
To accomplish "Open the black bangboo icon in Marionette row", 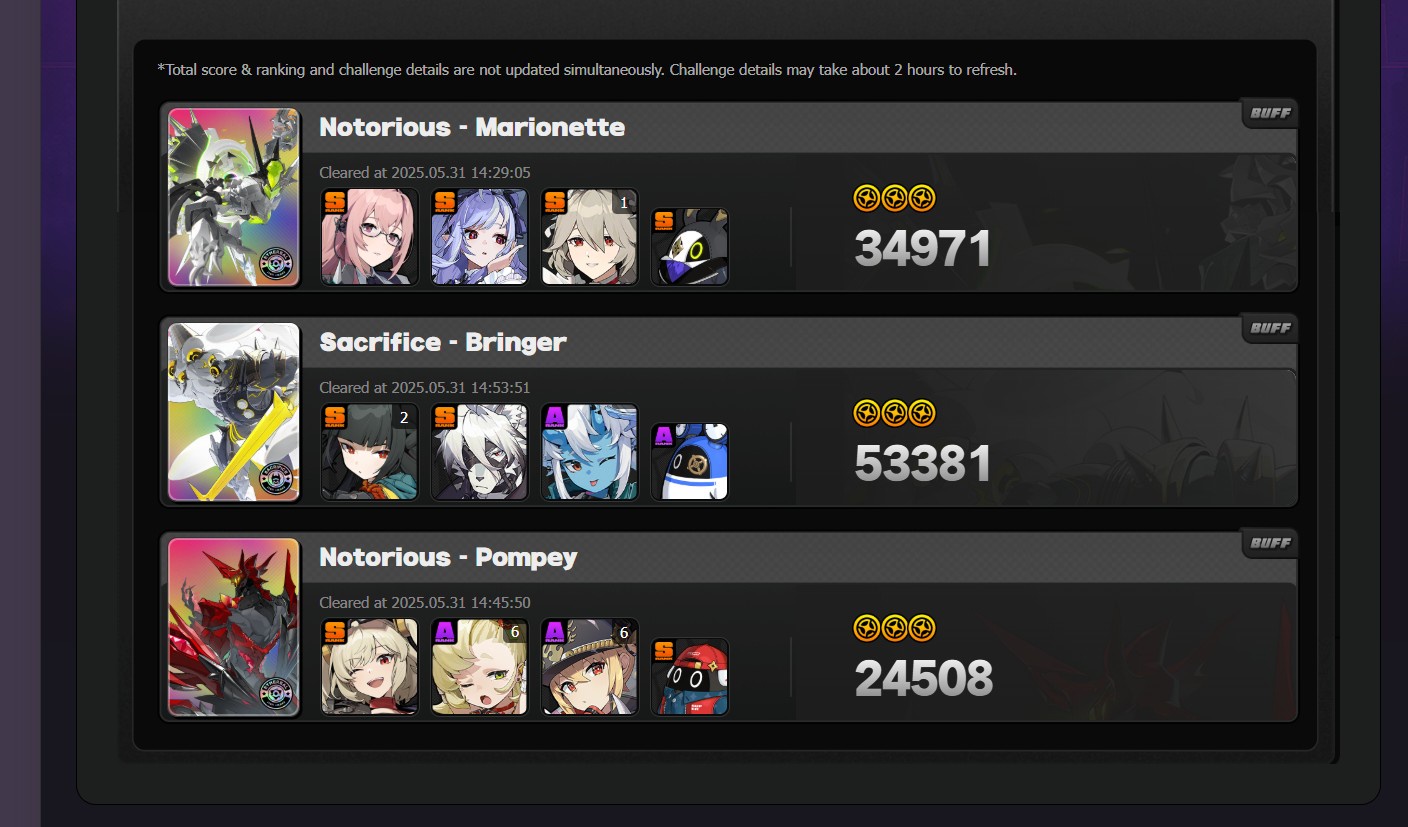I will [689, 247].
